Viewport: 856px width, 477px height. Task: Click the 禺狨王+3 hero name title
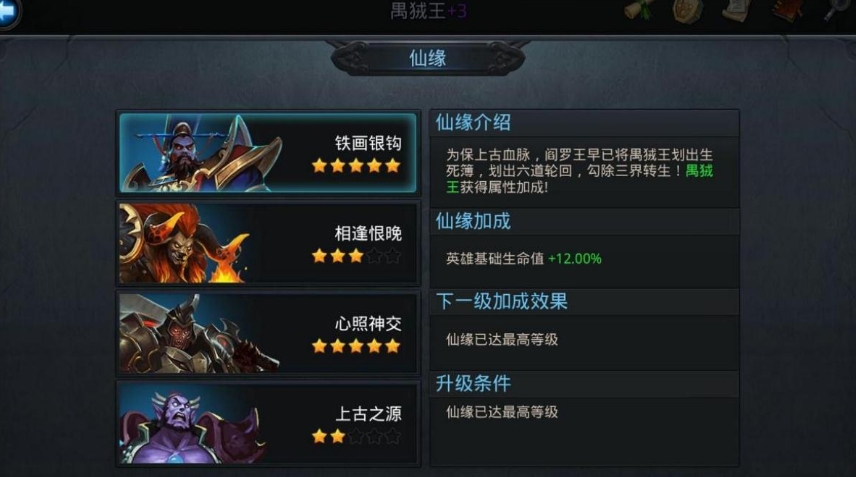click(x=429, y=10)
